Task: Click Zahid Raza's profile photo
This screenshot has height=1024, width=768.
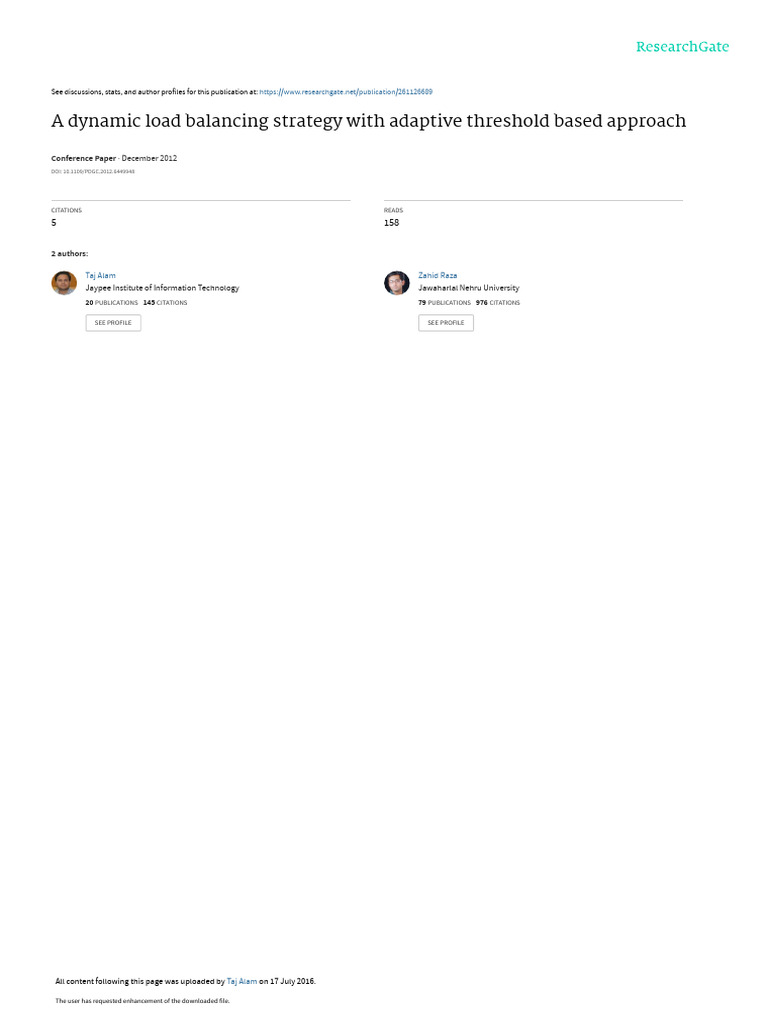Action: click(396, 283)
